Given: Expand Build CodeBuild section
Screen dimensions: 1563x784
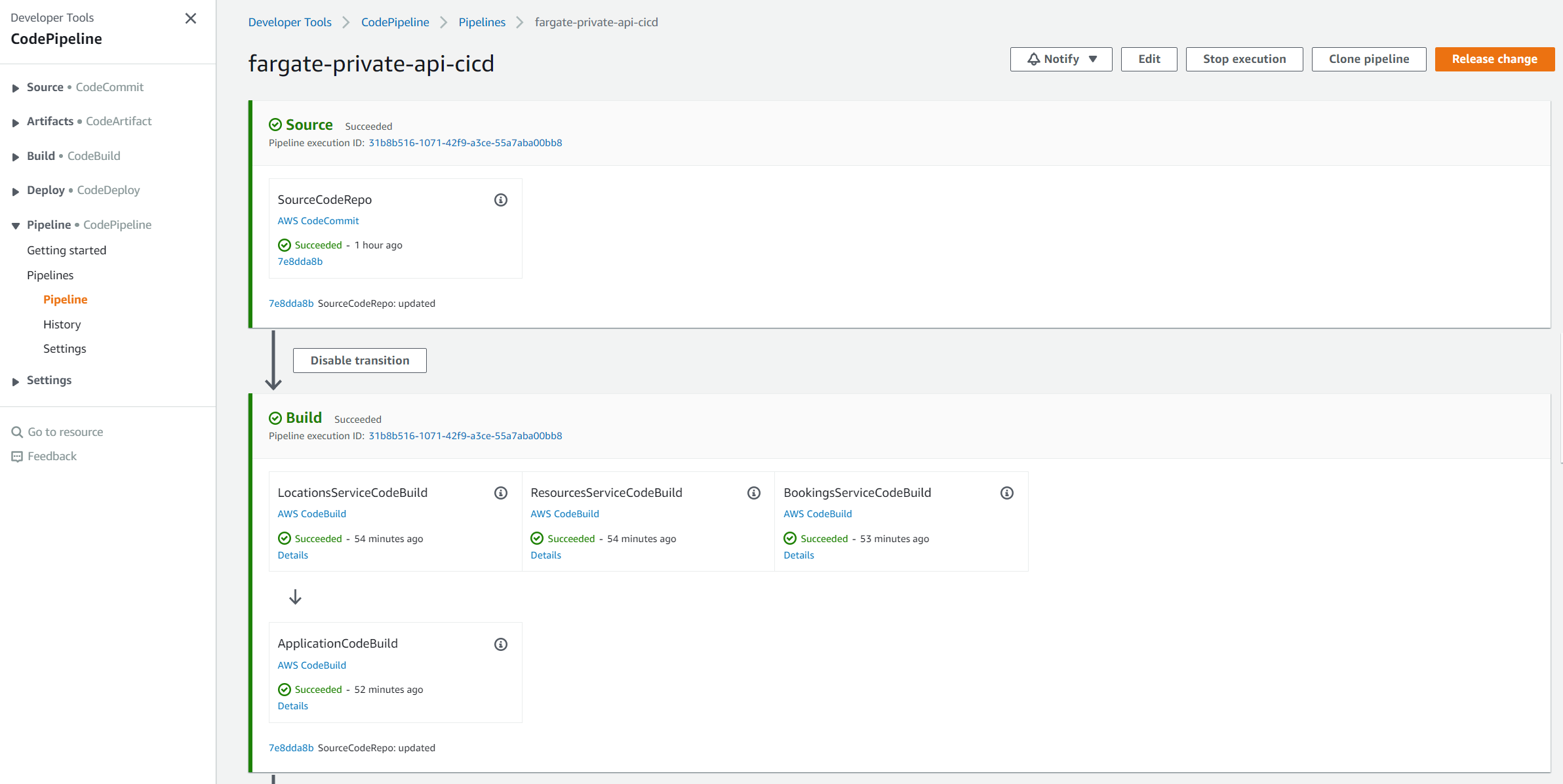Looking at the screenshot, I should (x=15, y=157).
